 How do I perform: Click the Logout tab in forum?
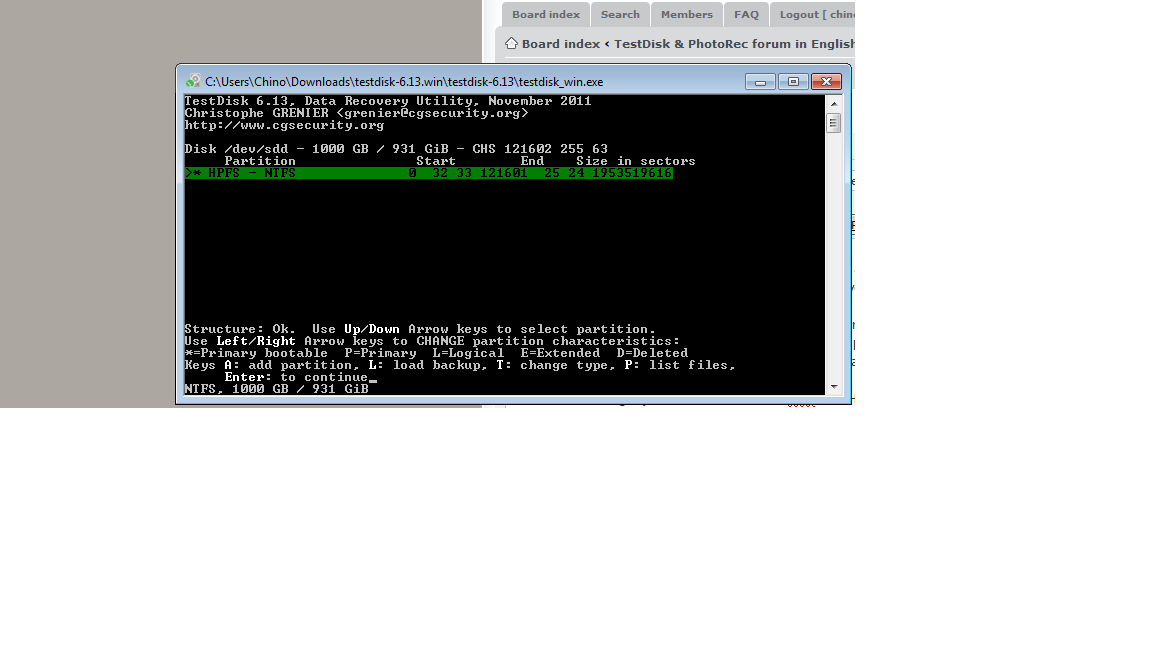point(813,15)
